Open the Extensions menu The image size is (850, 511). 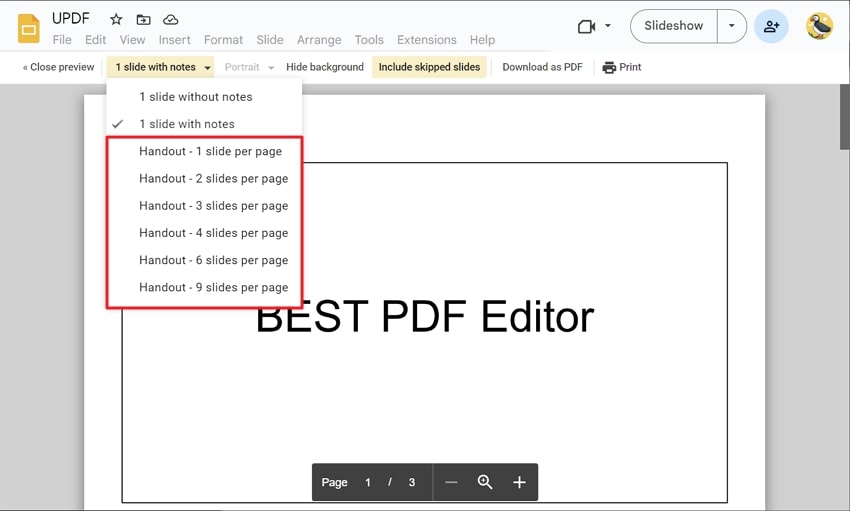click(427, 40)
